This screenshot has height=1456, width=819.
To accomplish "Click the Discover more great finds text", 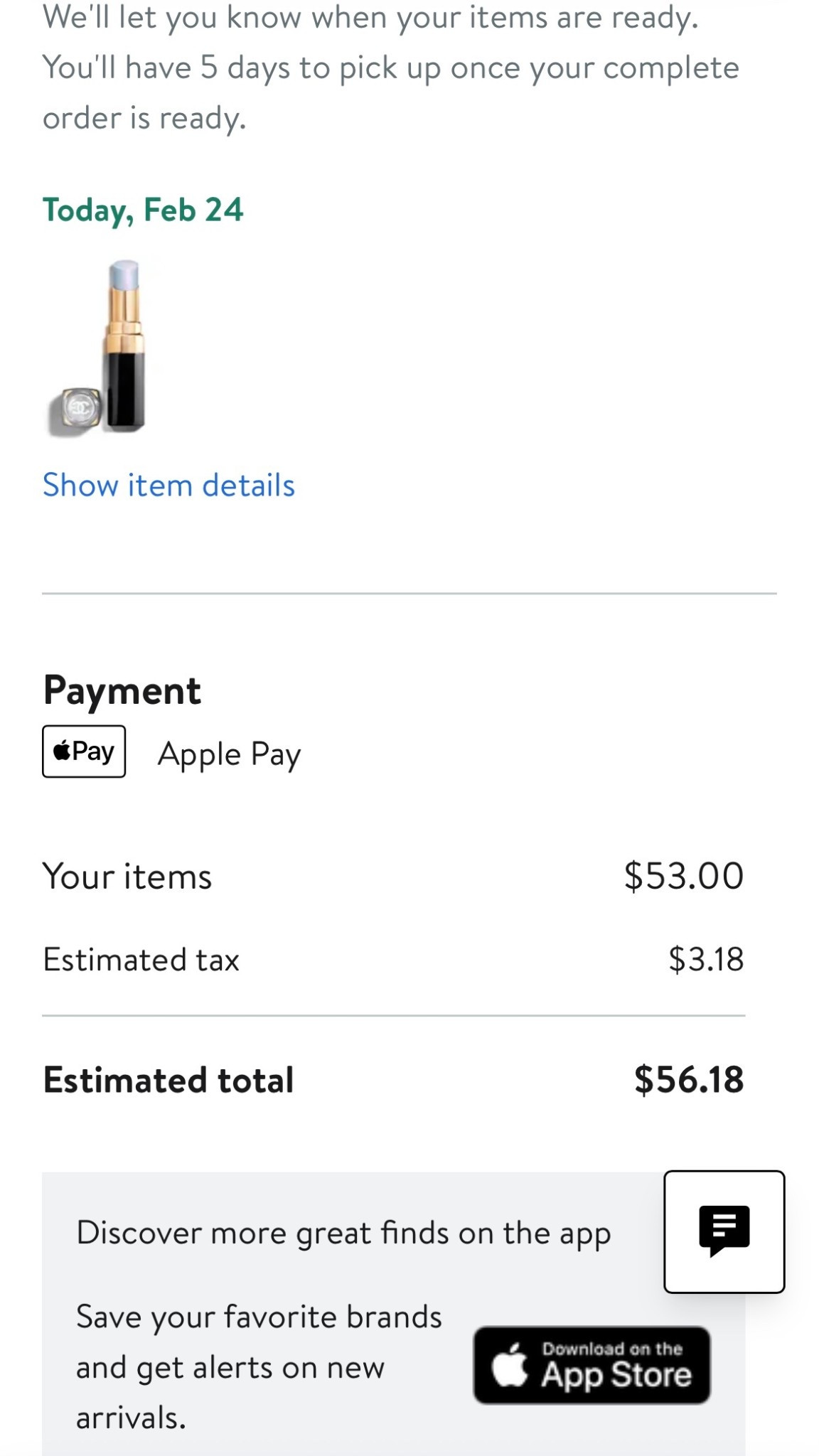I will (x=344, y=1233).
